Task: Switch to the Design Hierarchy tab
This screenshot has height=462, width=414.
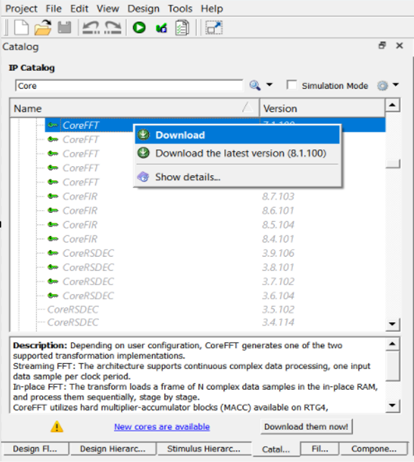Action: [x=113, y=449]
